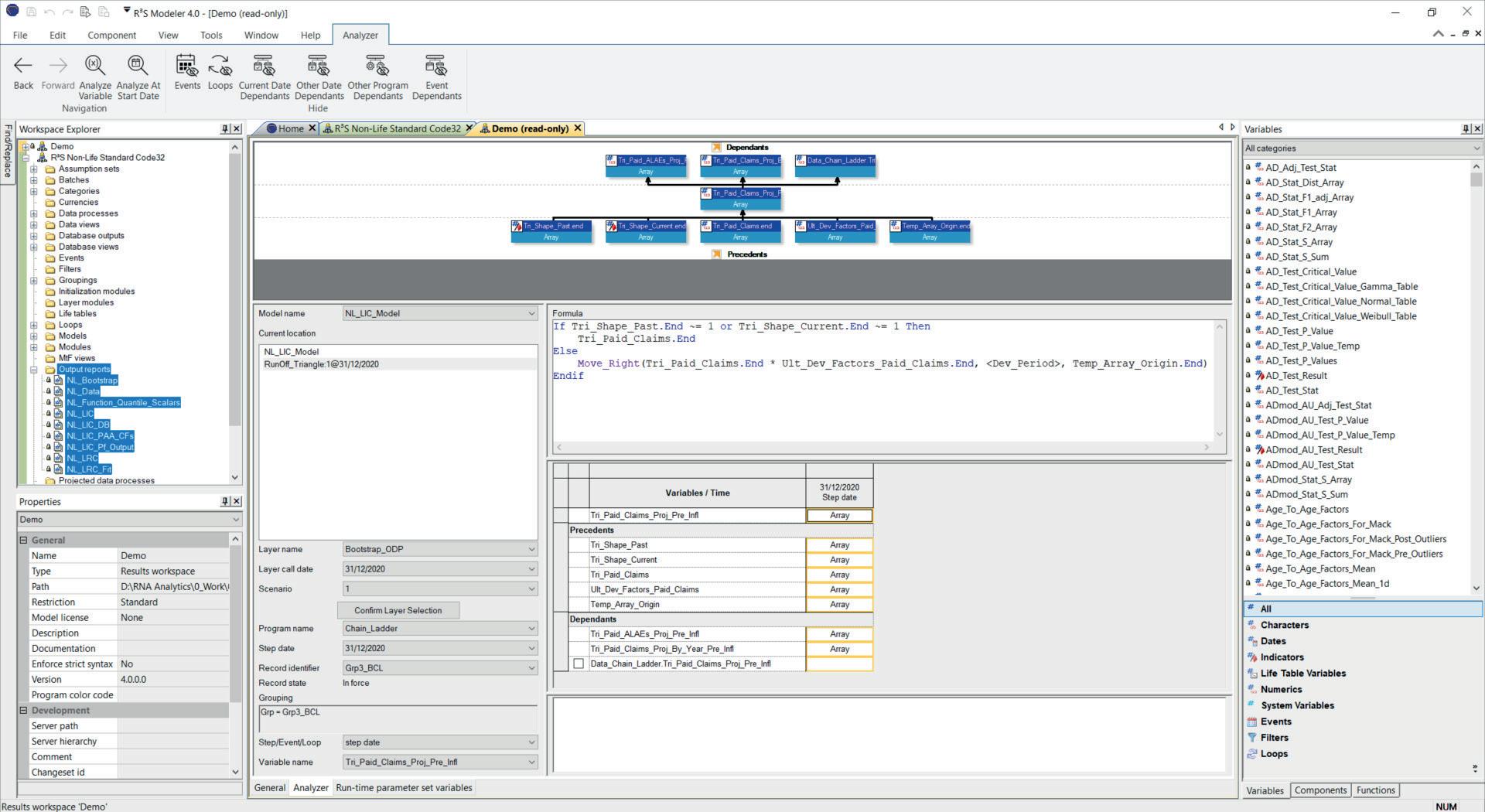Screen dimensions: 1485x812
Task: Pin the Properties panel
Action: coord(225,501)
